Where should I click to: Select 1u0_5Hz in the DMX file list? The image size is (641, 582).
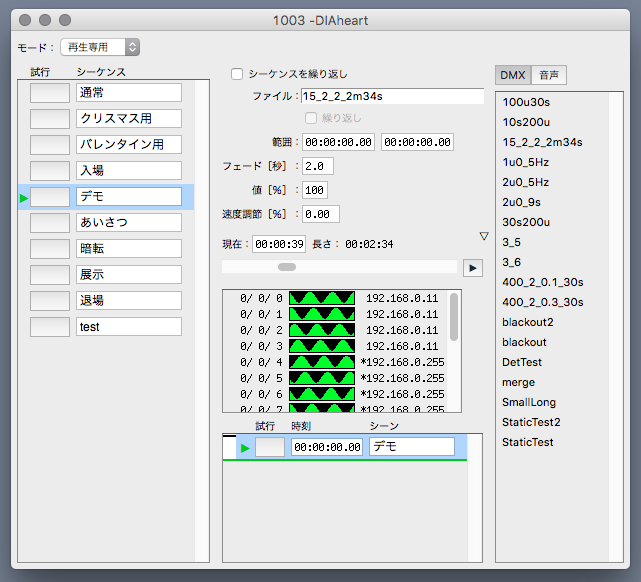pos(526,162)
